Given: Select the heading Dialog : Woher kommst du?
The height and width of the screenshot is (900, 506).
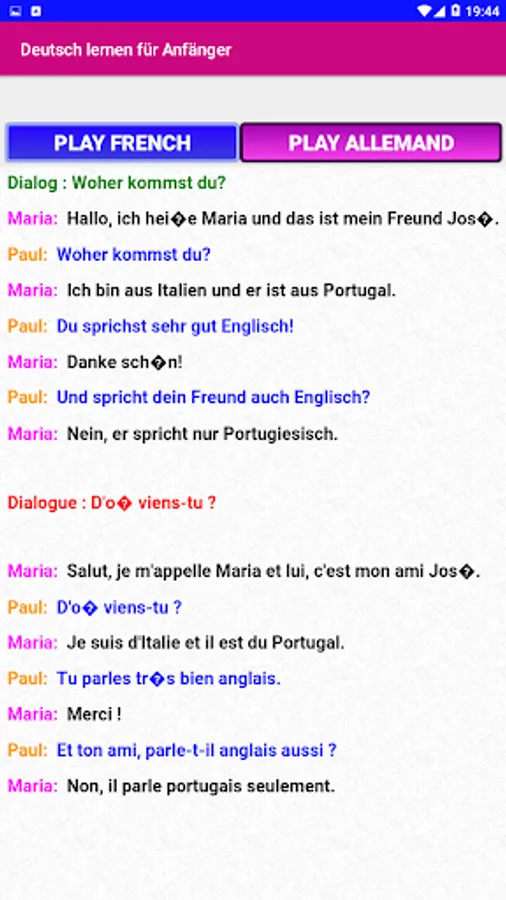Looking at the screenshot, I should 116,183.
